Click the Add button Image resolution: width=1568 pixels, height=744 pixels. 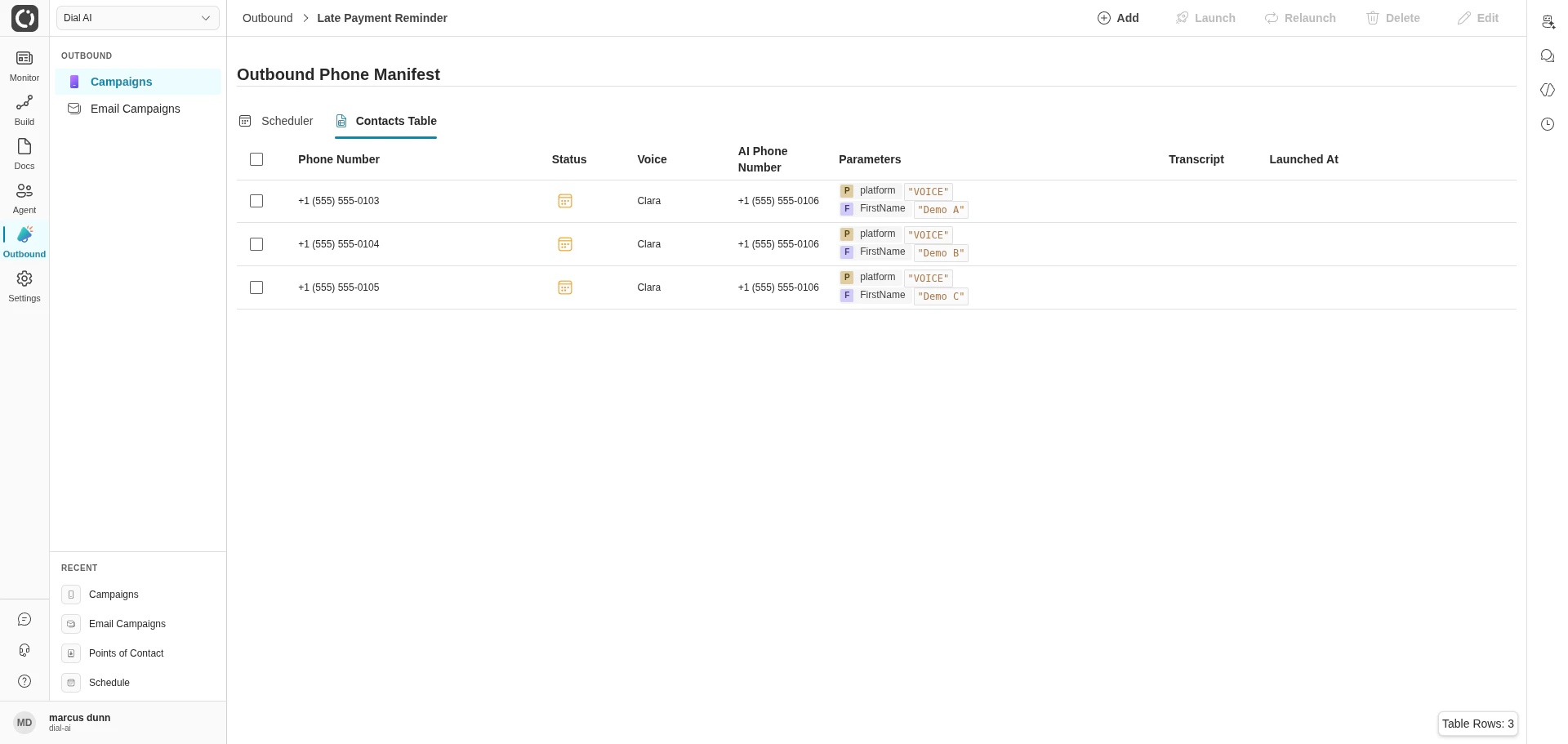(x=1118, y=18)
